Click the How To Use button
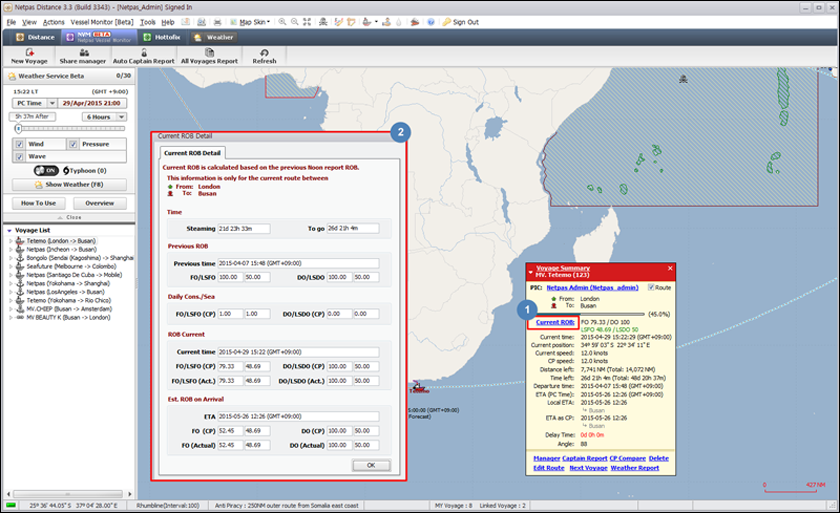 click(39, 203)
